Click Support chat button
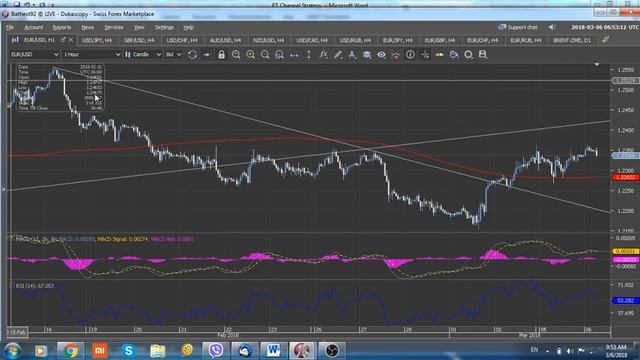 pos(518,27)
